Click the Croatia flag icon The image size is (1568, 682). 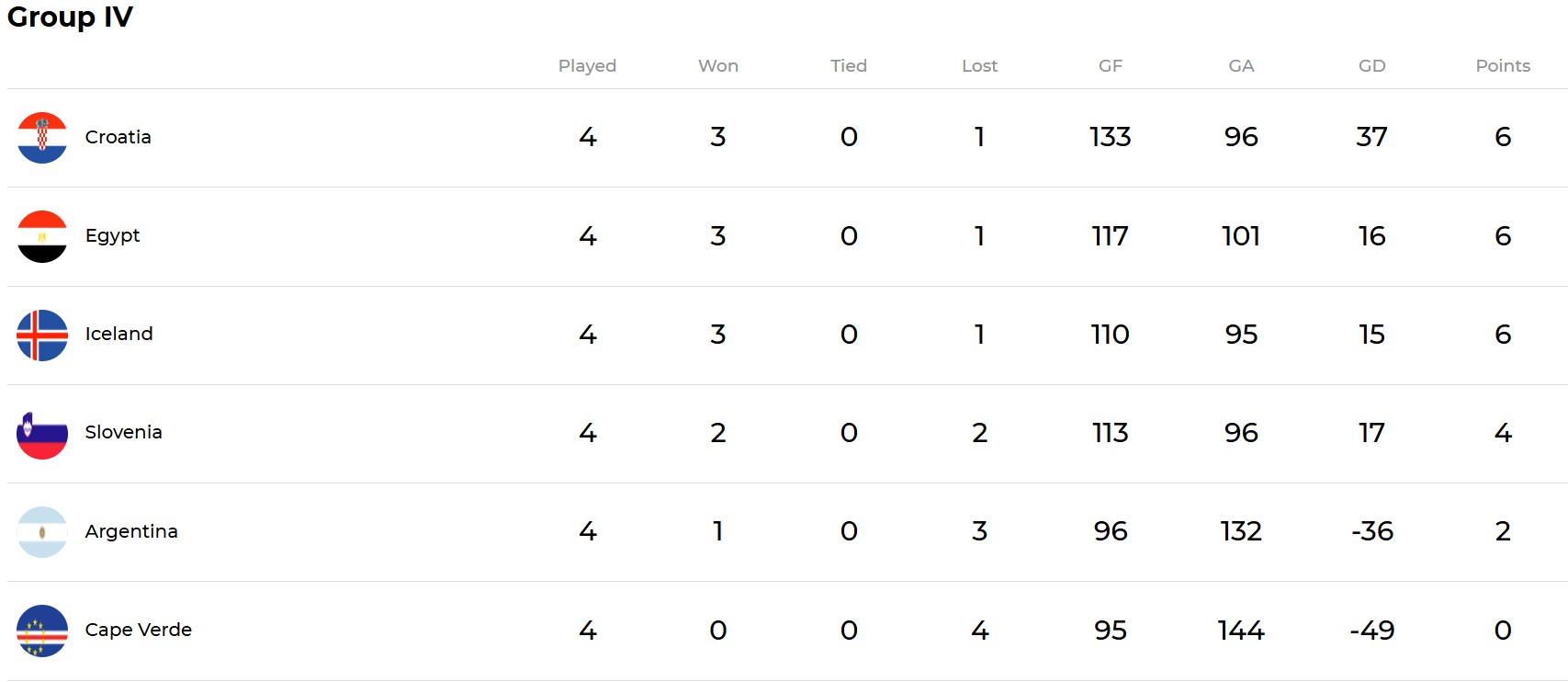coord(42,138)
